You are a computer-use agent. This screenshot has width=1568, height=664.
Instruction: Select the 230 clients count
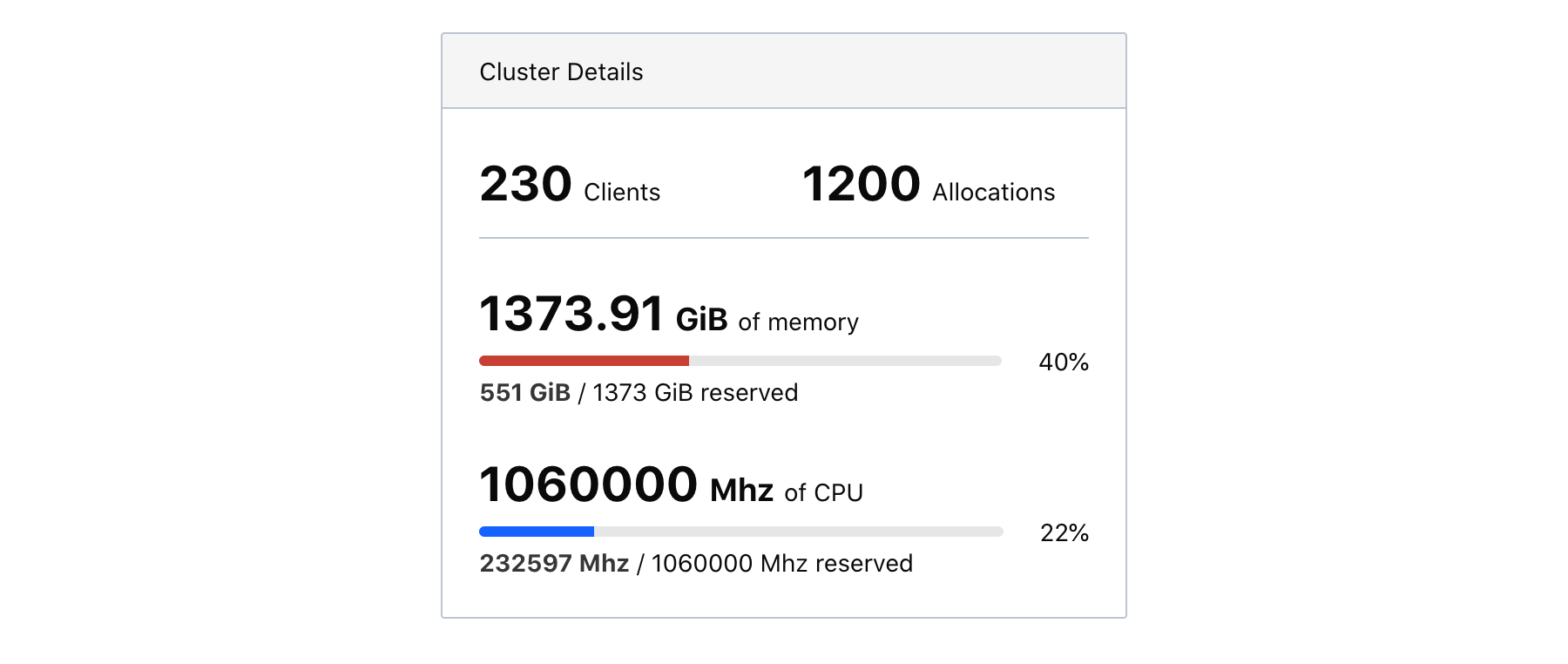[525, 185]
